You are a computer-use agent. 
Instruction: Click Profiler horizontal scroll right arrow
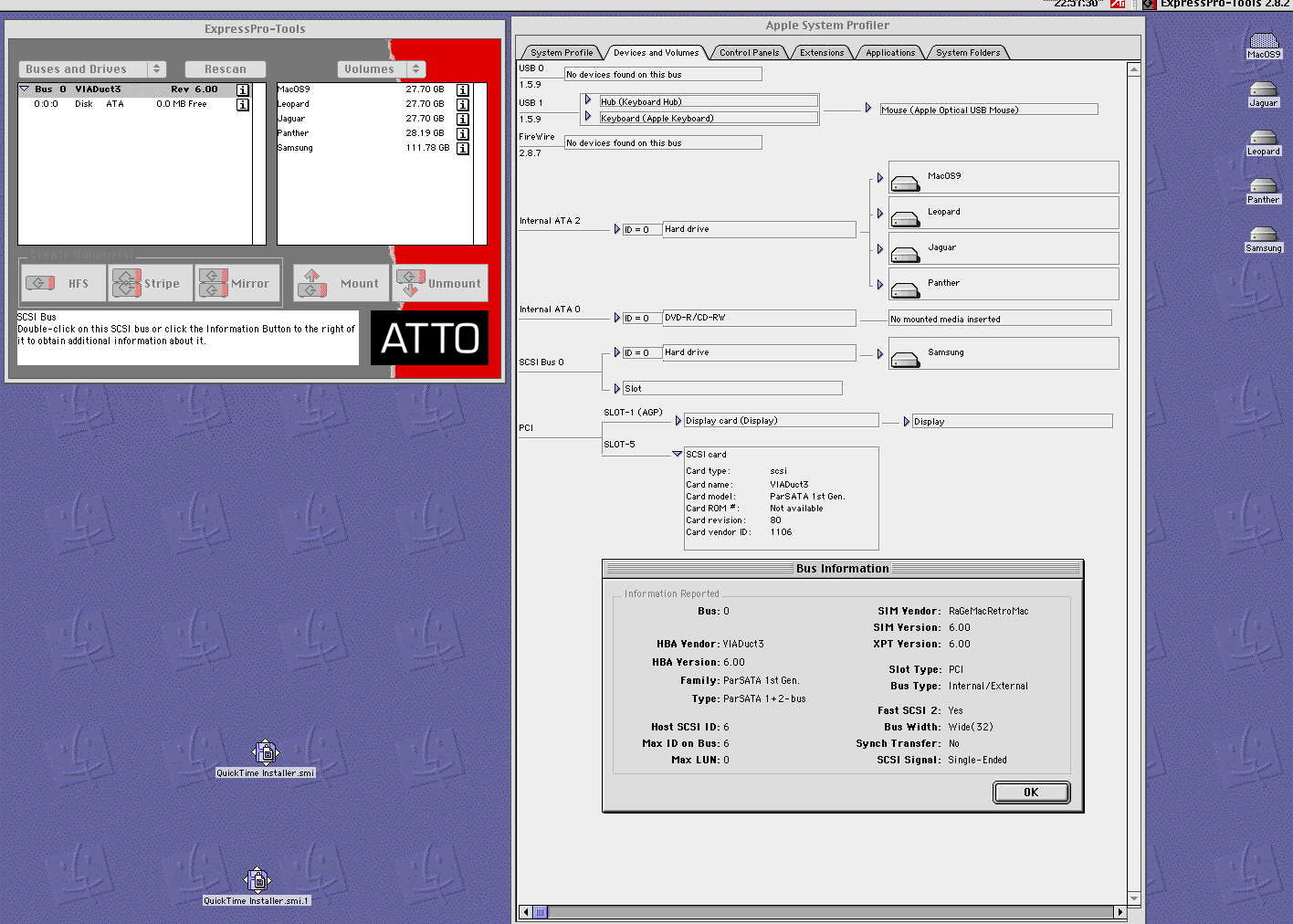click(1120, 912)
